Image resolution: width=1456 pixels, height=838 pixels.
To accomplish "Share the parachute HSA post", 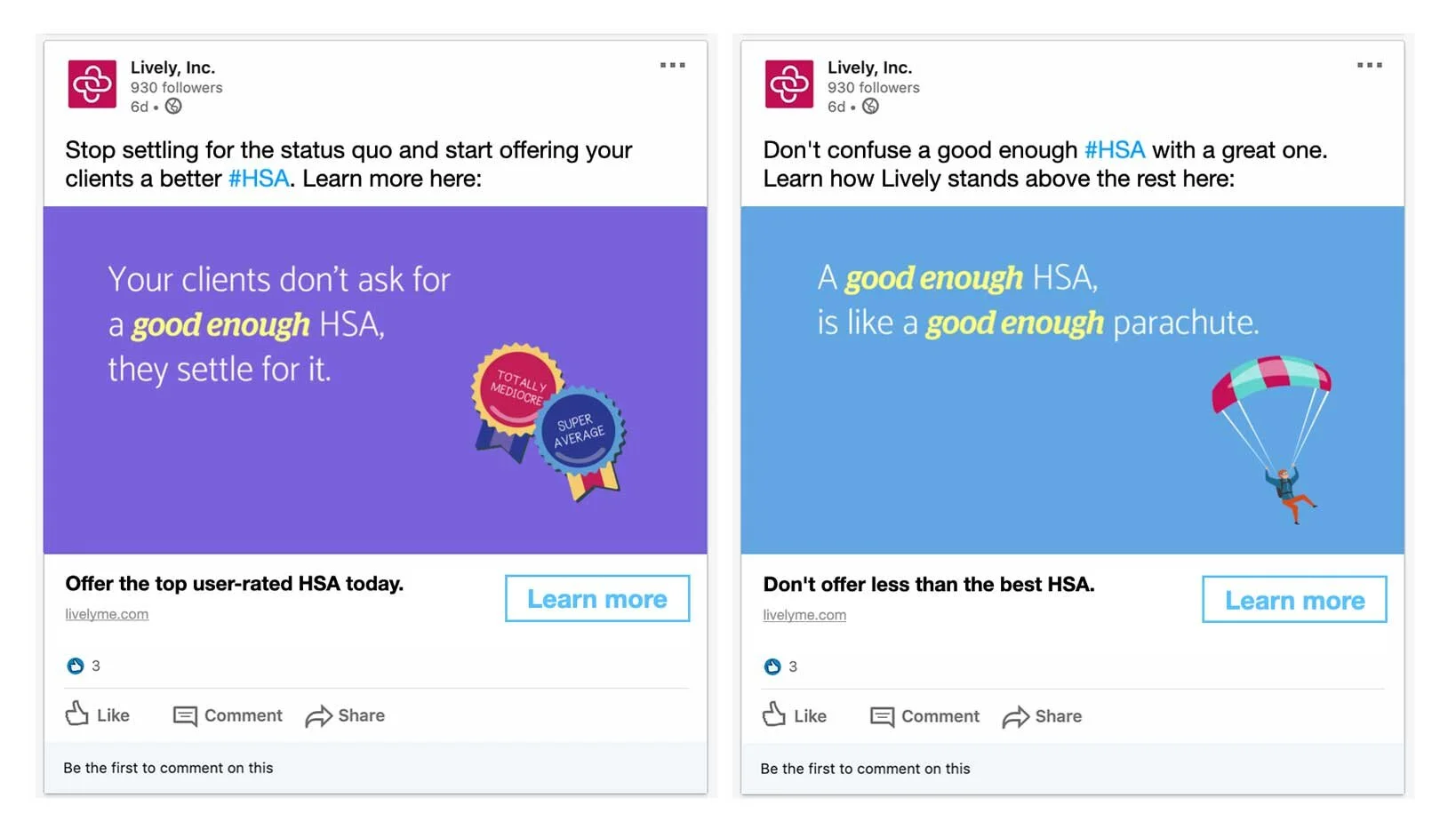I will coord(1042,716).
